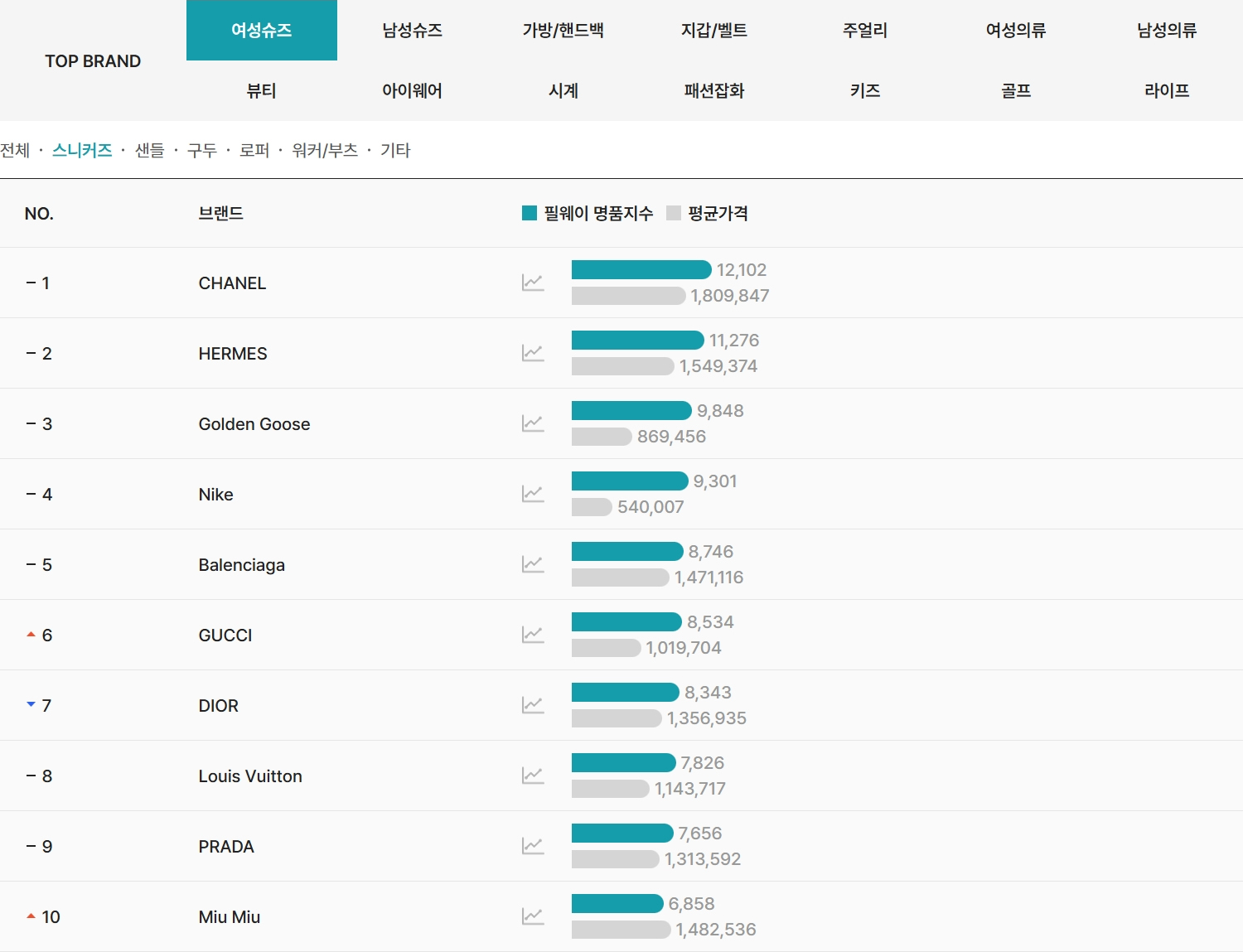Image resolution: width=1243 pixels, height=952 pixels.
Task: Open the trend chart icon for PRADA
Action: pos(533,846)
